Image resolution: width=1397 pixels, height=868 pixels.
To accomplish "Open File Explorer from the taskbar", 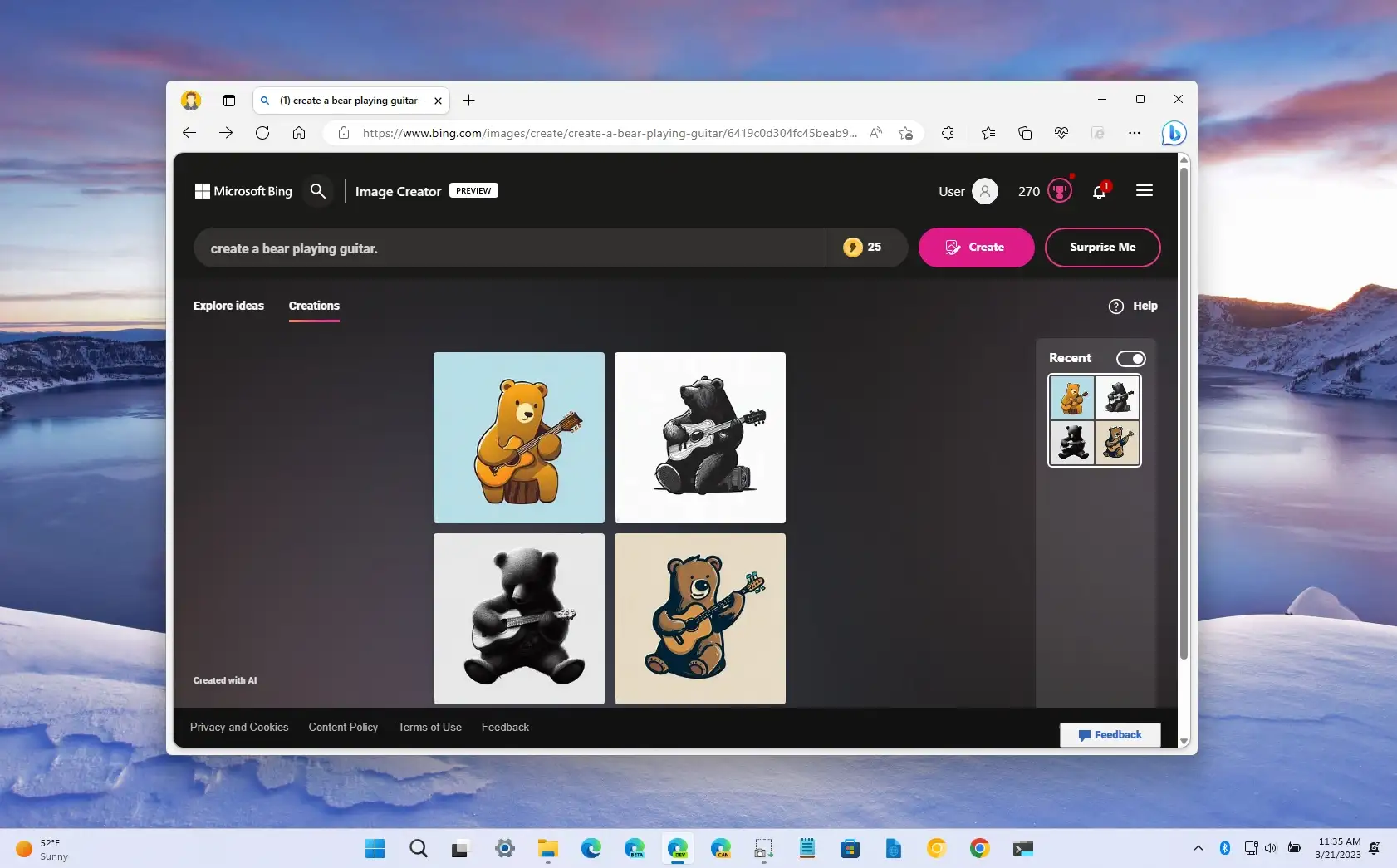I will pos(547,848).
